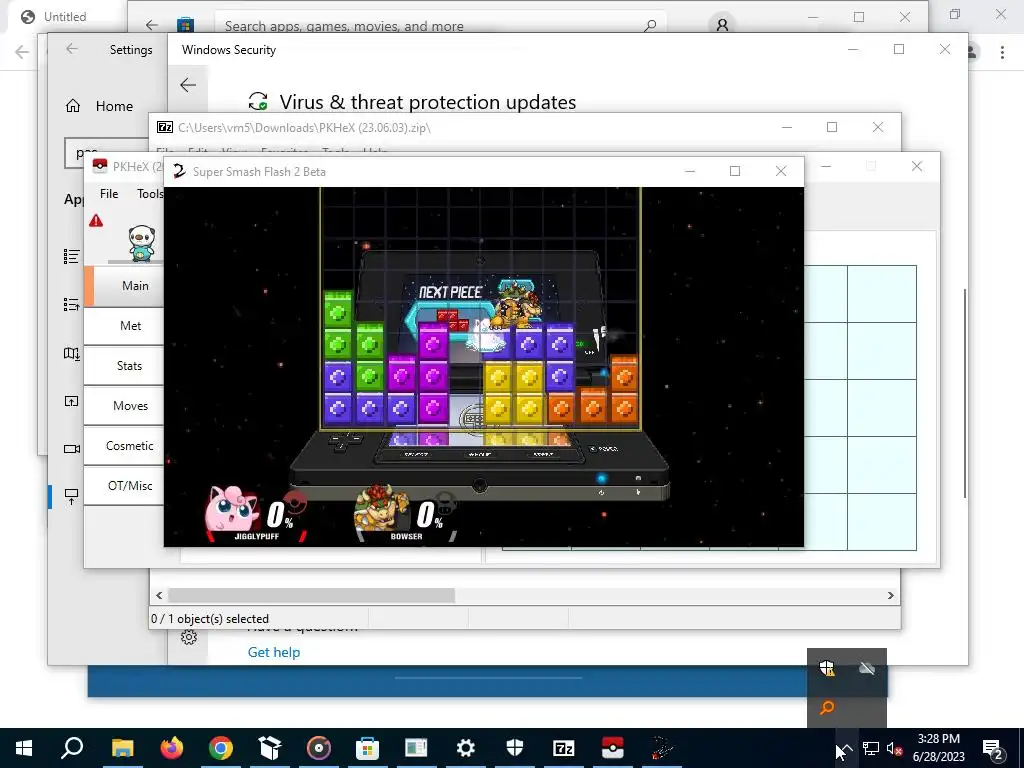Click the Microsoft Store search magnifier icon
The width and height of the screenshot is (1024, 768).
(649, 25)
